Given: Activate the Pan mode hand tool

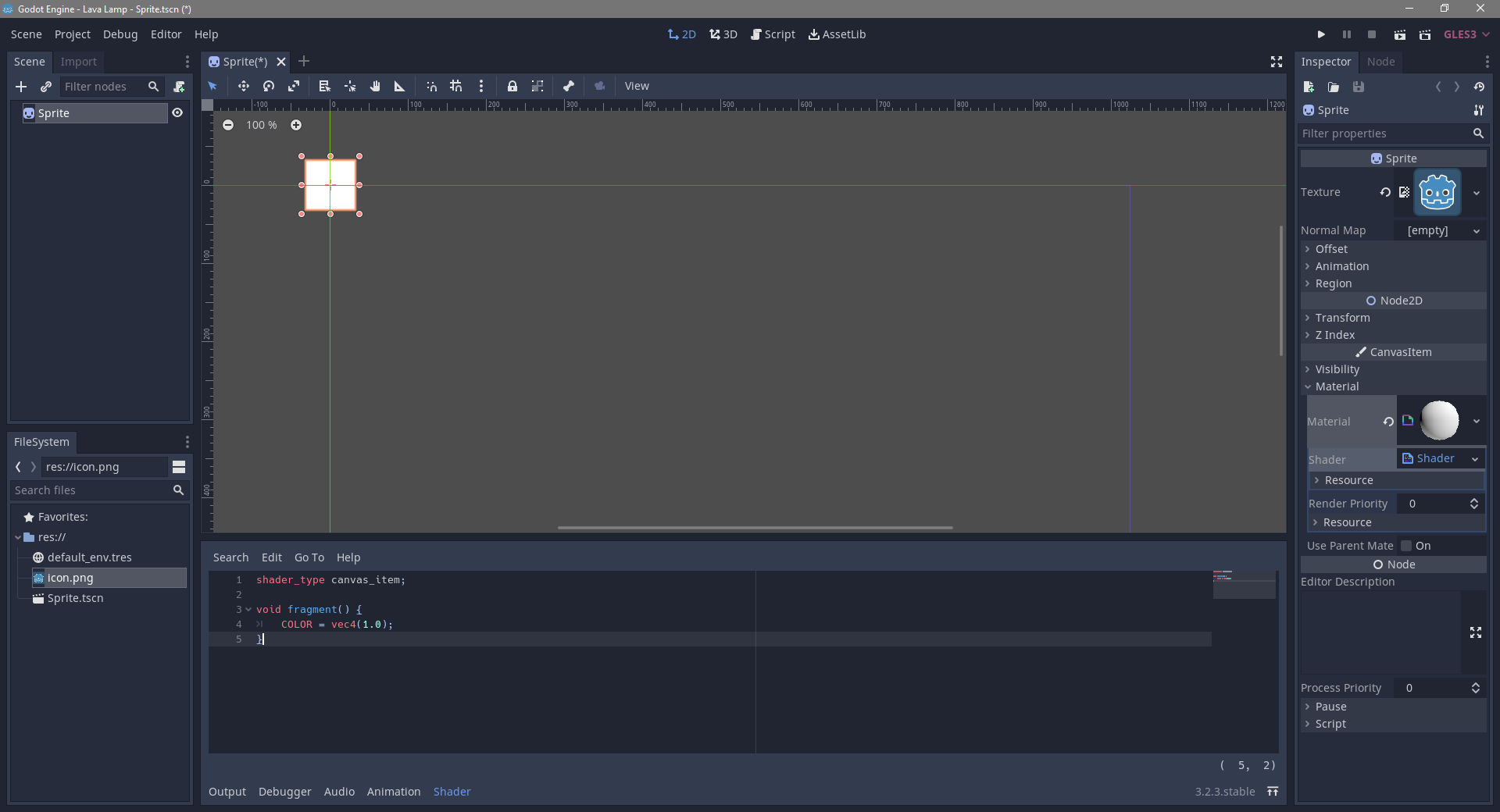Looking at the screenshot, I should tap(375, 86).
